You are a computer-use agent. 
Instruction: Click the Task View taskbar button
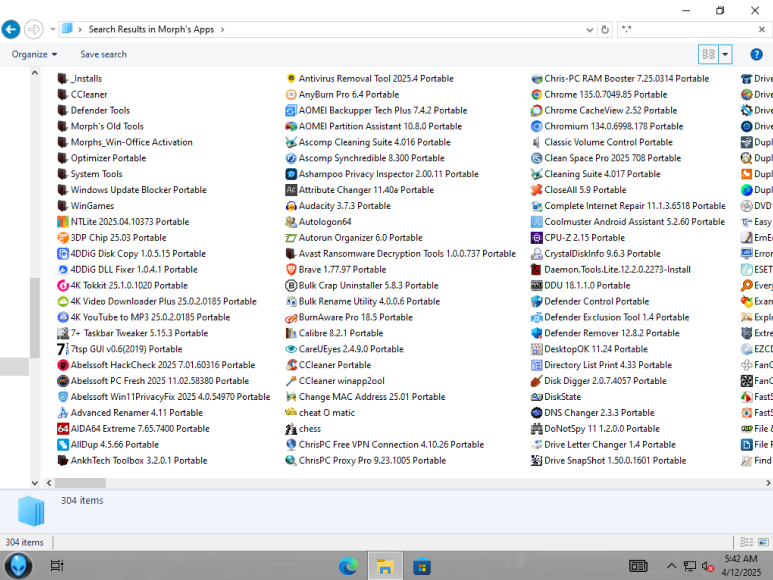[57, 566]
